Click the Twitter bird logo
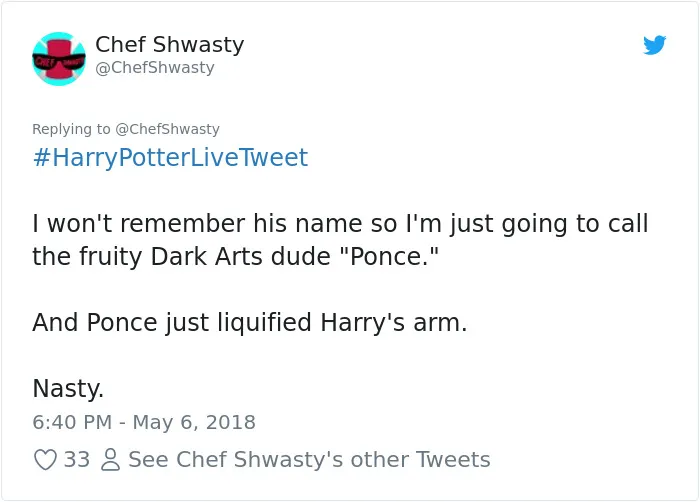This screenshot has width=700, height=502. point(654,45)
